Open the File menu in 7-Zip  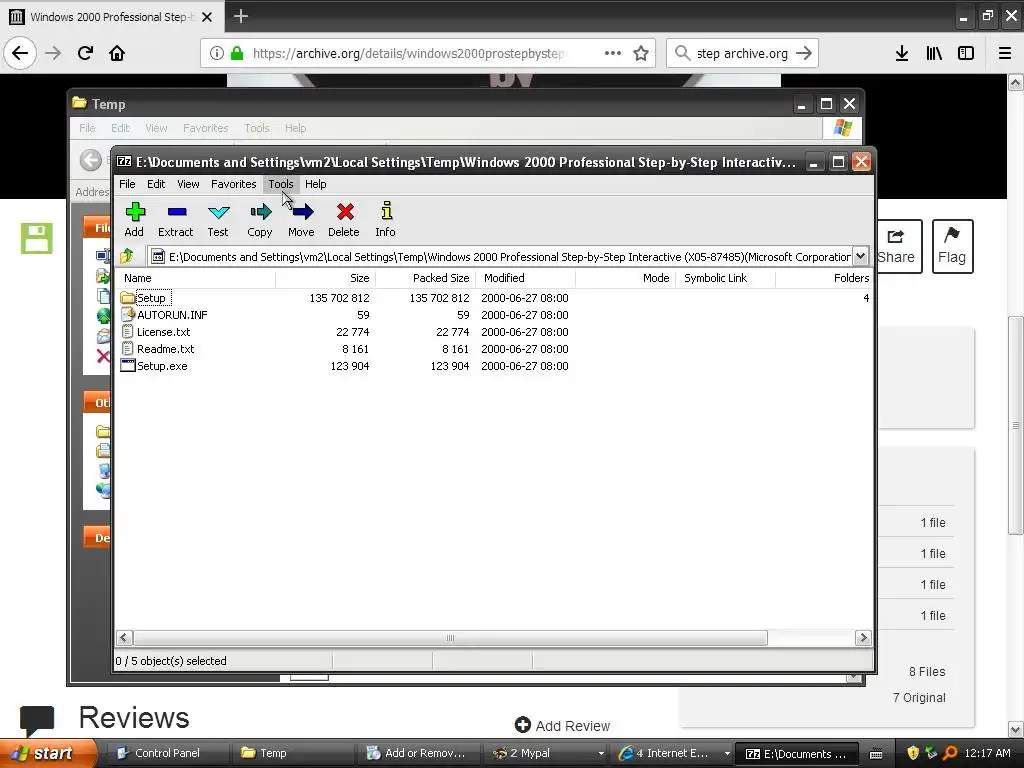[127, 184]
